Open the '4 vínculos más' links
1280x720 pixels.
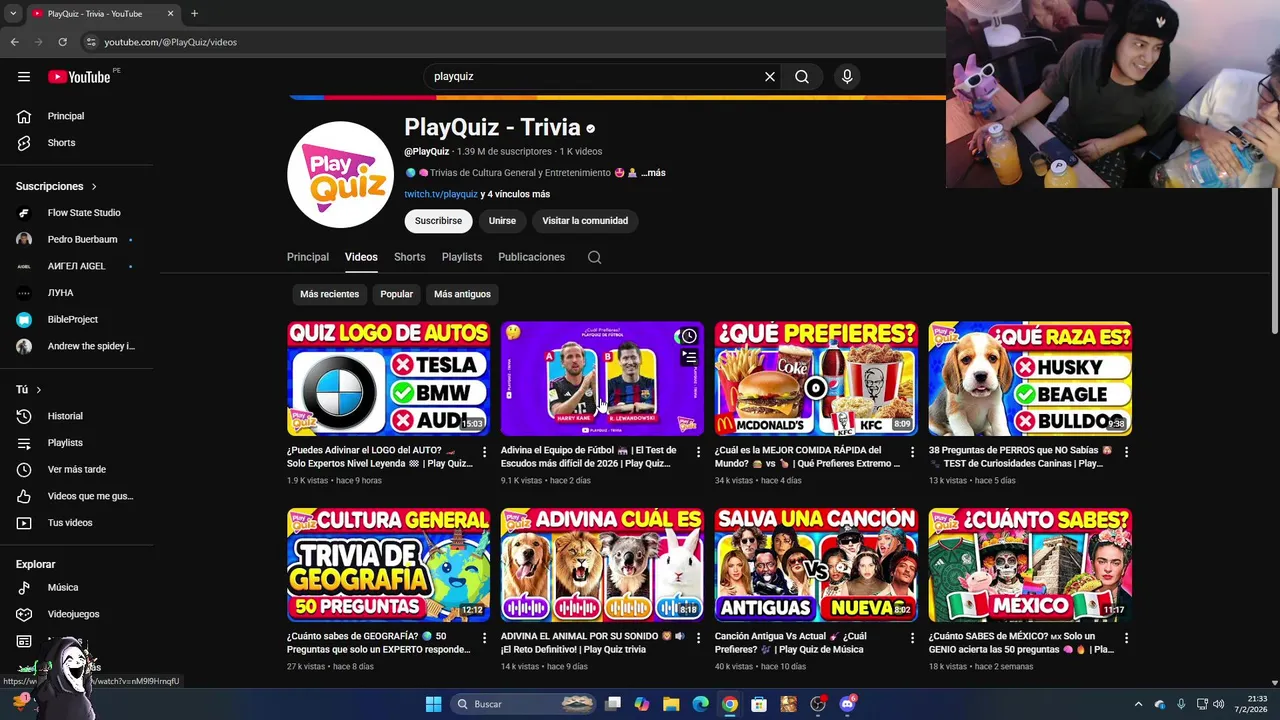coord(515,194)
